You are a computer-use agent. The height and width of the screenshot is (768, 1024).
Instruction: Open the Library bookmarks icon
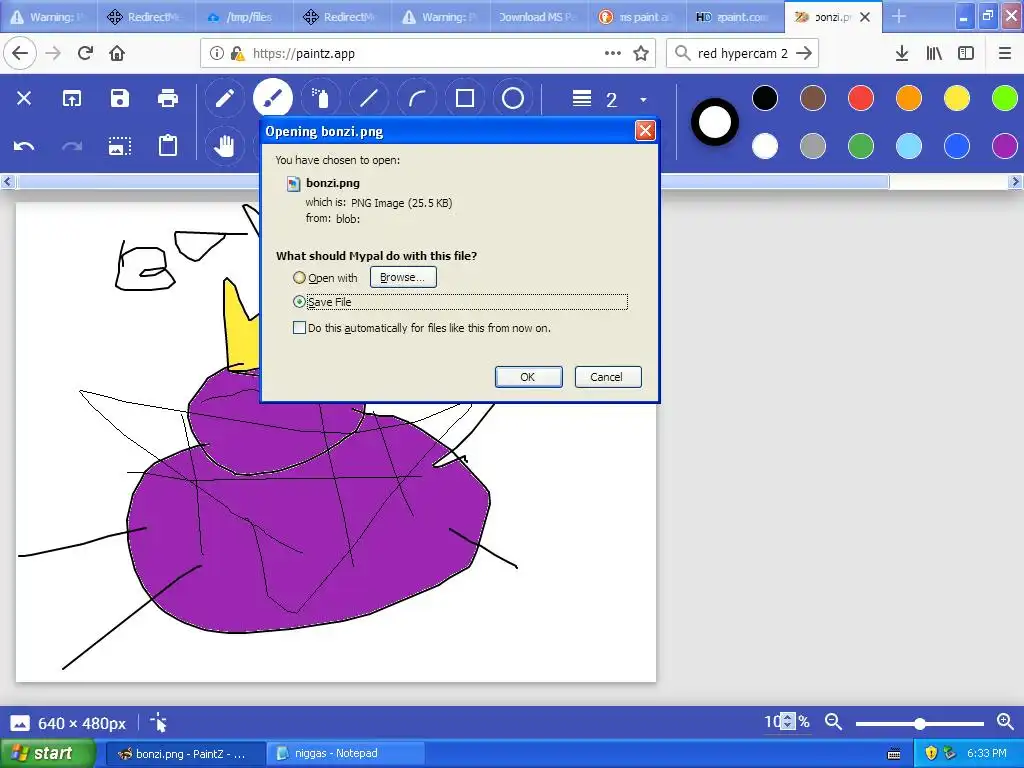[934, 54]
